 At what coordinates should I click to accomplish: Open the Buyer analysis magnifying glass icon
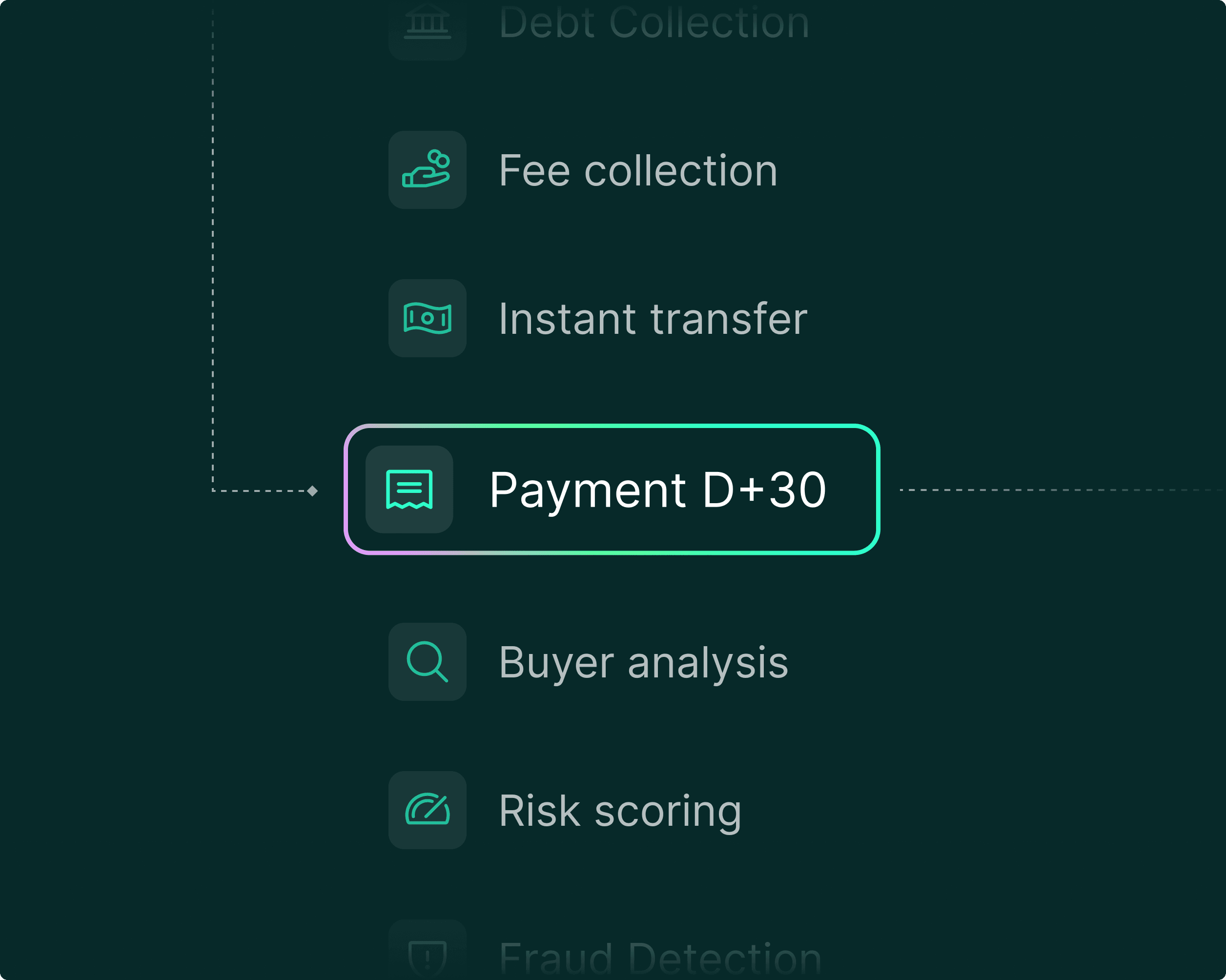(427, 661)
